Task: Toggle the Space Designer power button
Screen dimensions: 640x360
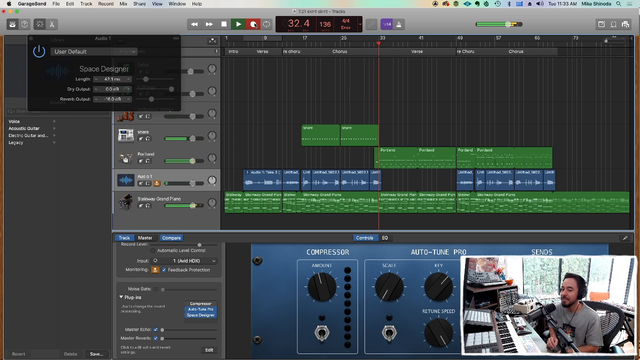Action: [x=39, y=51]
